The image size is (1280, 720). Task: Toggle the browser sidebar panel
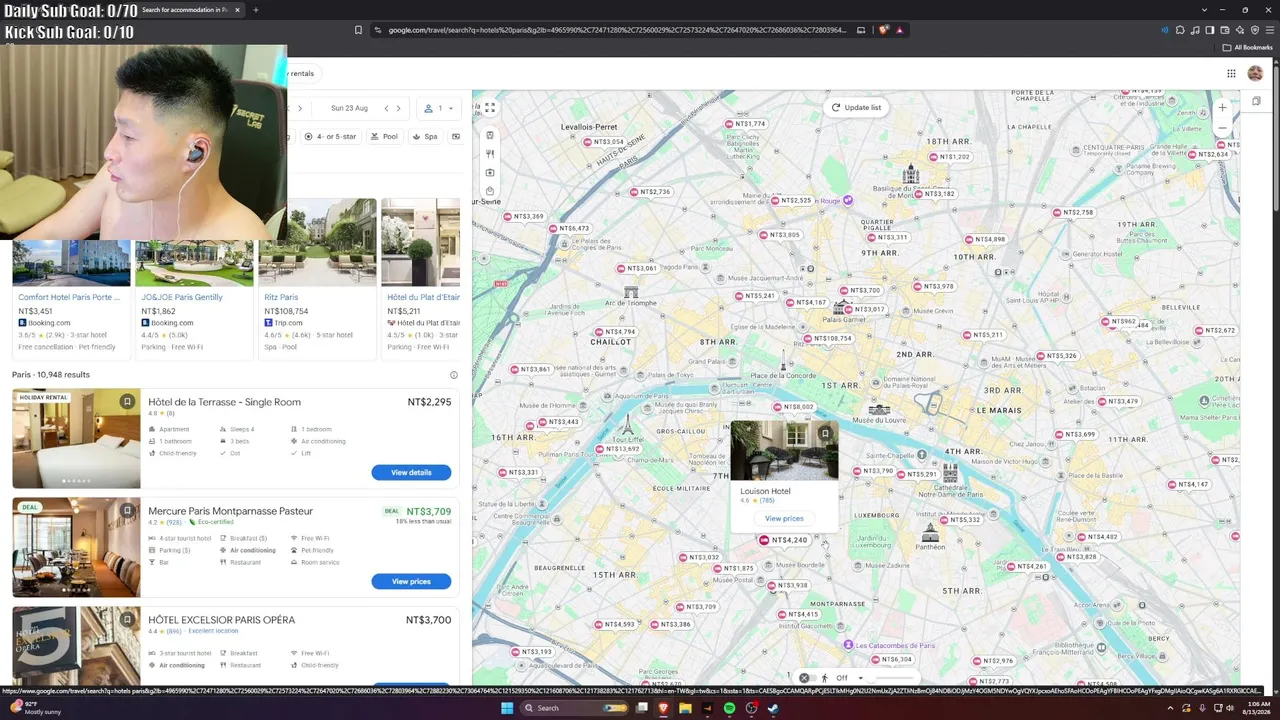click(1210, 30)
